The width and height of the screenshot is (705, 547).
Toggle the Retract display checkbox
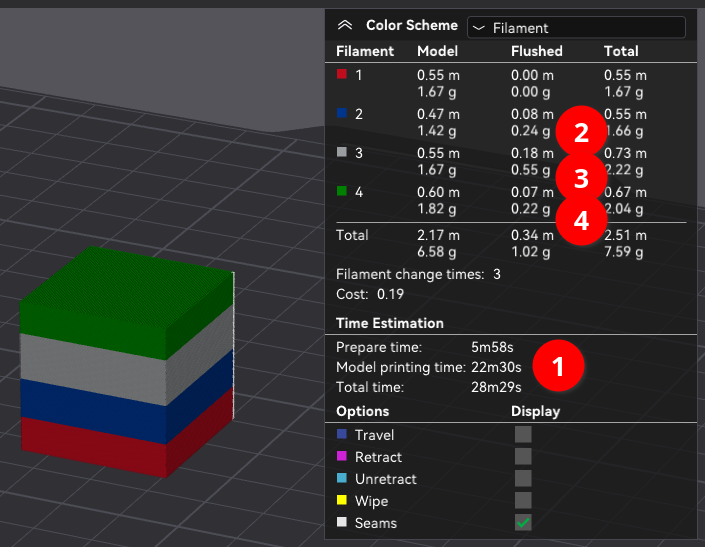[x=523, y=457]
